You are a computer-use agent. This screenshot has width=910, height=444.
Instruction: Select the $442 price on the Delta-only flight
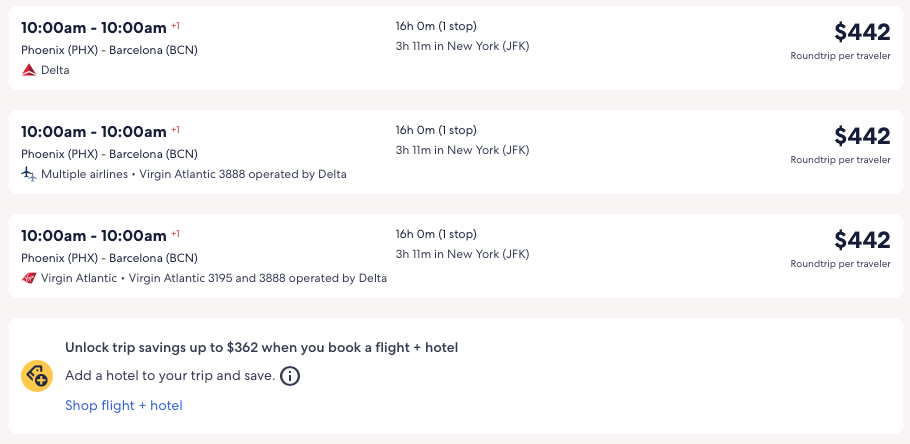click(862, 32)
